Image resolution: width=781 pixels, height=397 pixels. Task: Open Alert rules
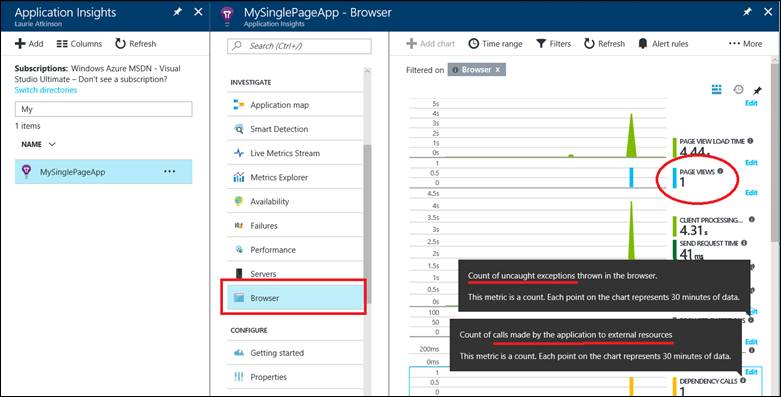click(663, 44)
